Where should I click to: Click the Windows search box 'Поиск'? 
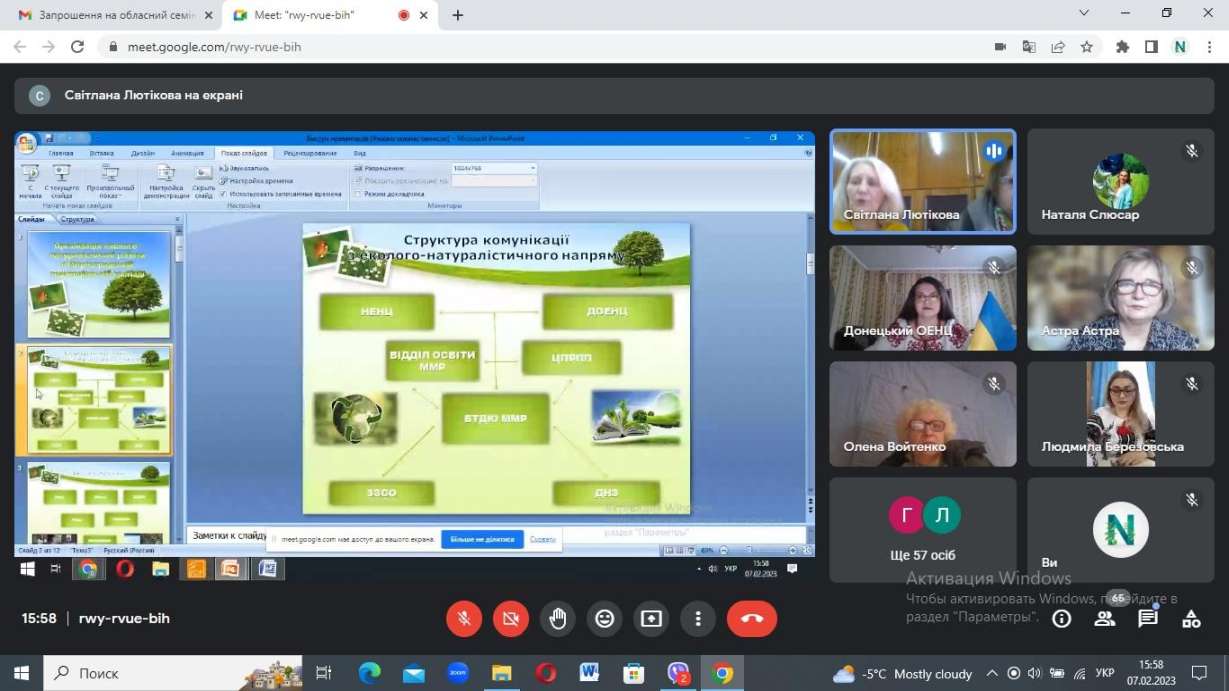pos(173,673)
